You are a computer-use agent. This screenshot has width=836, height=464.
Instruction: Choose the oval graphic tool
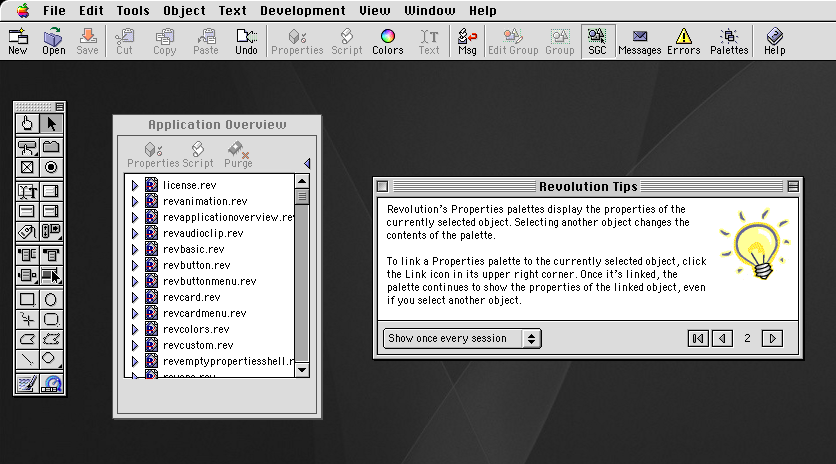click(51, 299)
